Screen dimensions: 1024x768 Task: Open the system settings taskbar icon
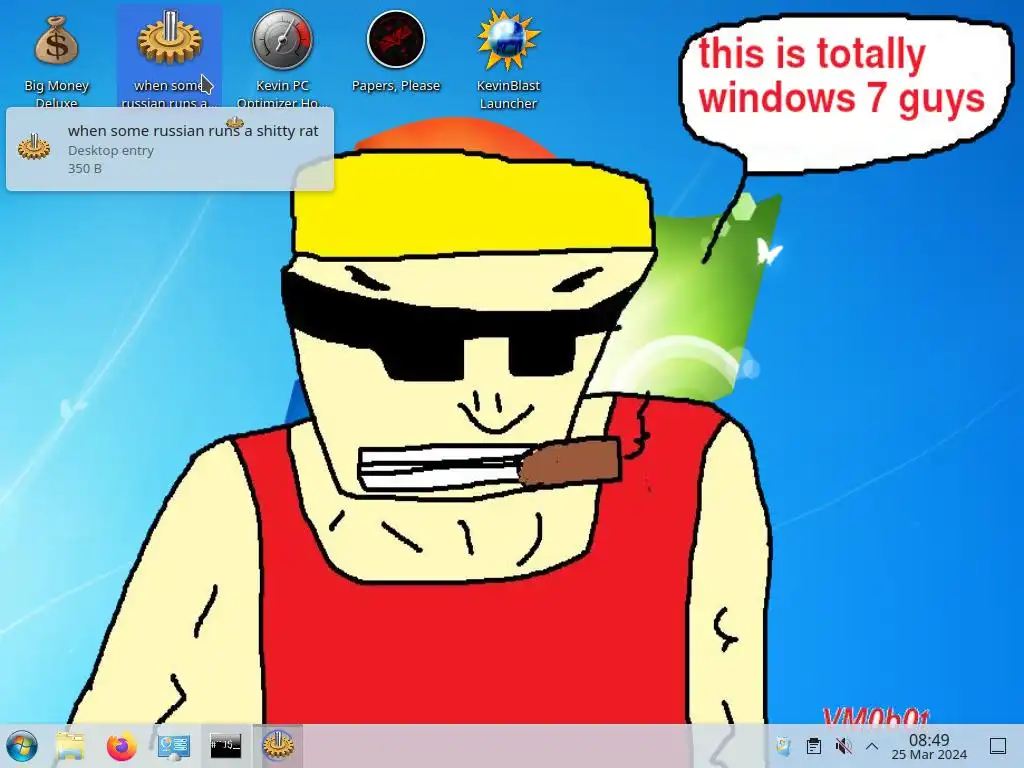[174, 746]
